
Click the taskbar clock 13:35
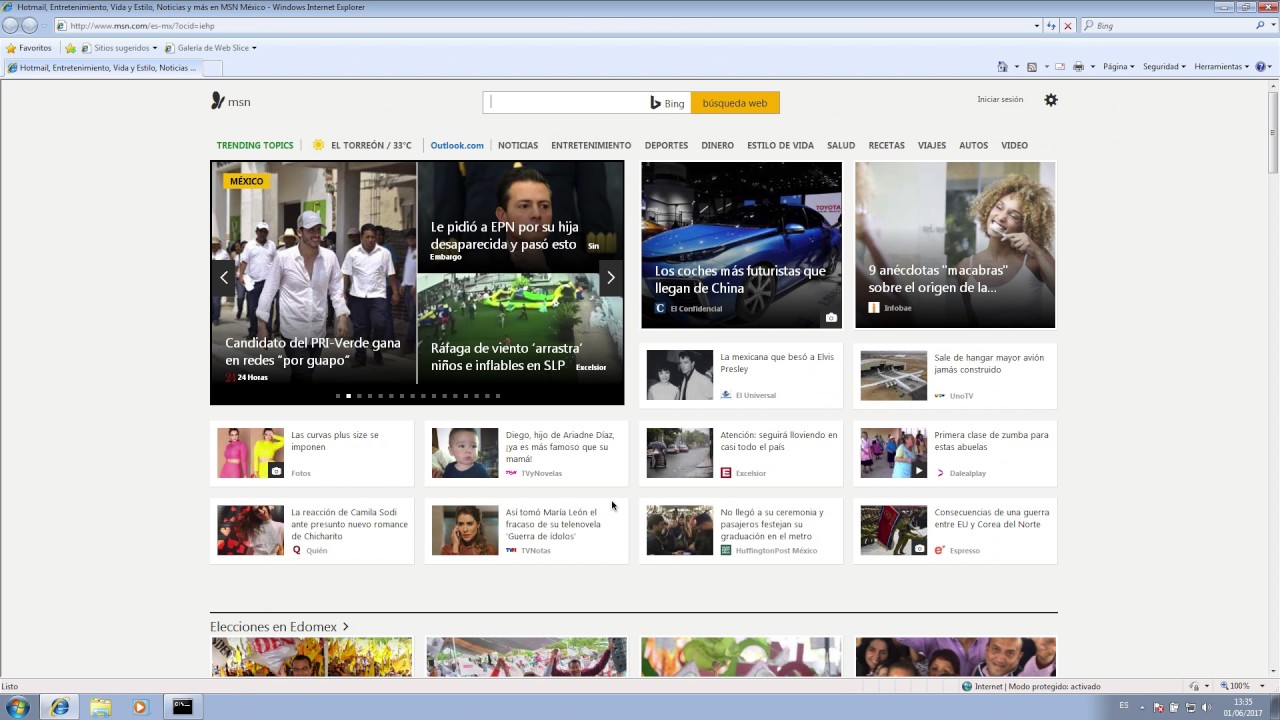click(1243, 707)
